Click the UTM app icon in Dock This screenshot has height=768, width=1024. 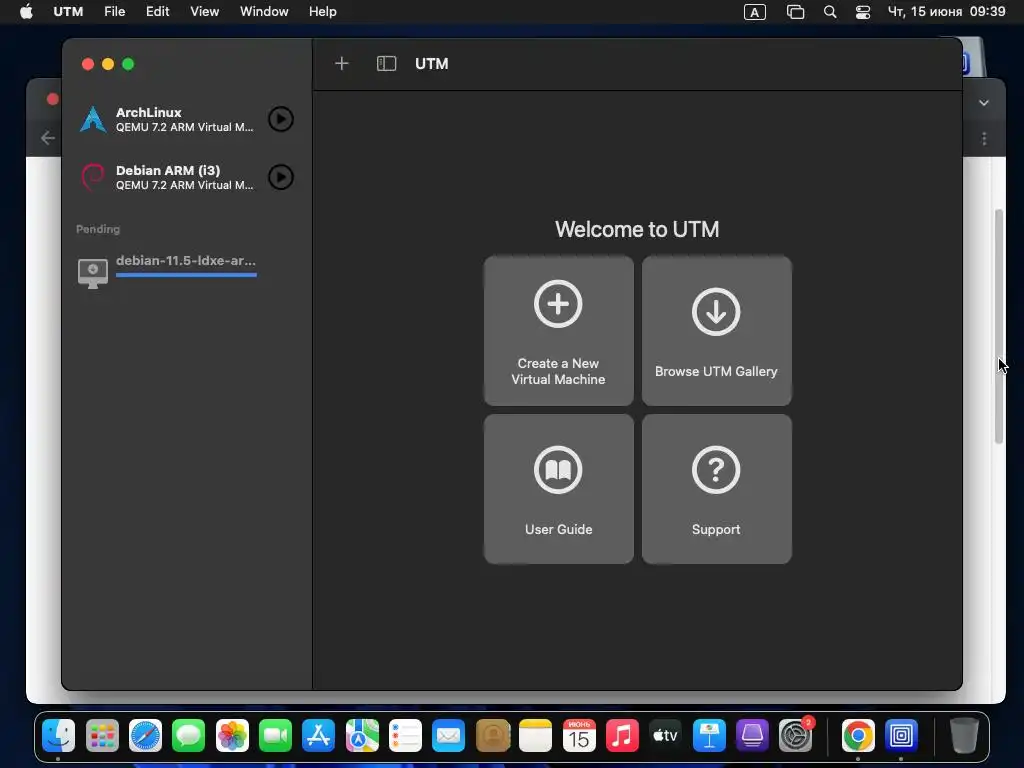[x=901, y=736]
